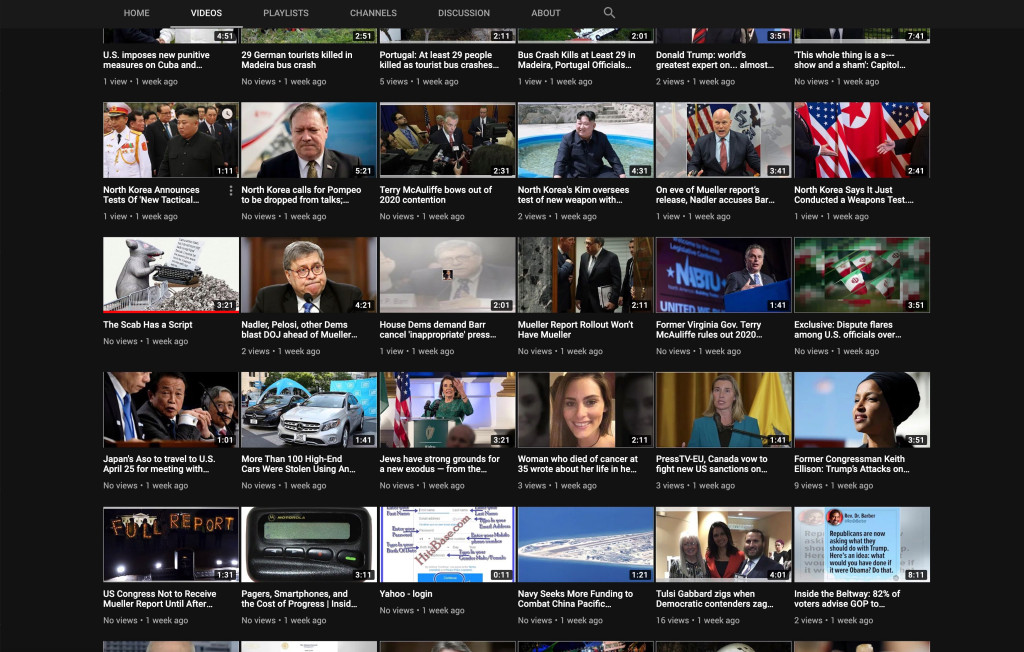Click title 'Portugal: At least 29 people killed'
This screenshot has height=652, width=1024.
[439, 60]
